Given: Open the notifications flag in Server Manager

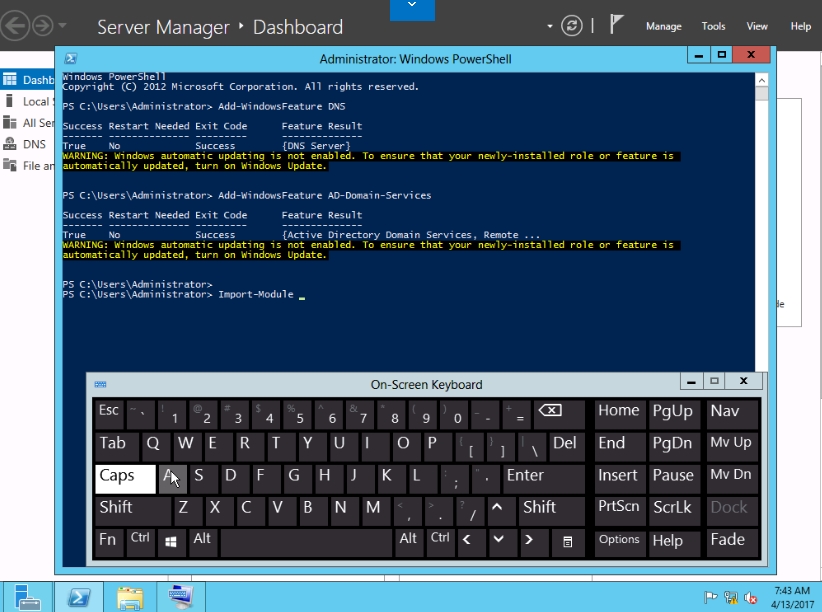Looking at the screenshot, I should pos(617,26).
